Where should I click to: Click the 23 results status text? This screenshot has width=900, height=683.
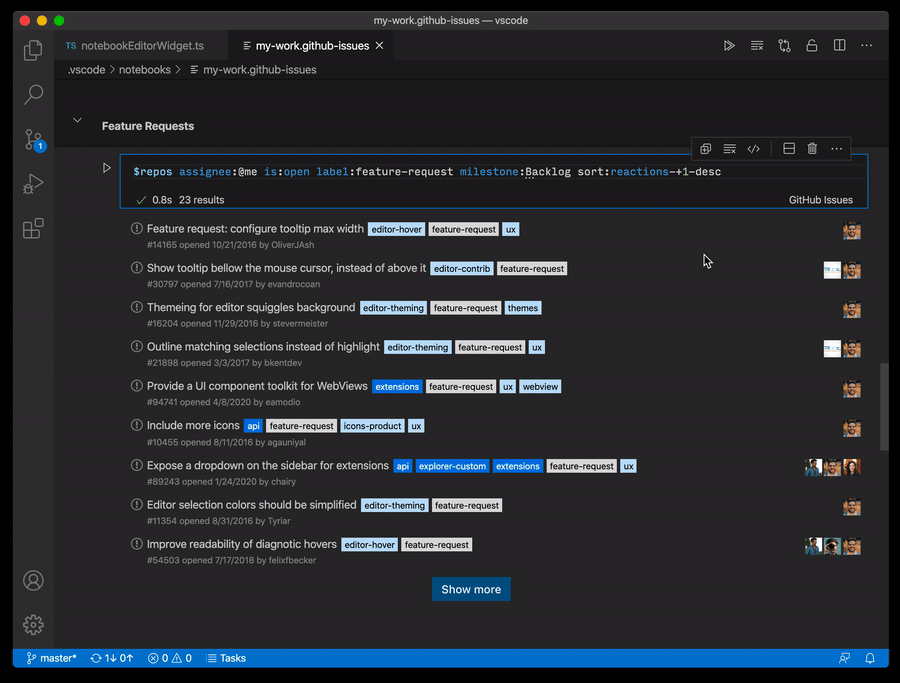[x=201, y=200]
